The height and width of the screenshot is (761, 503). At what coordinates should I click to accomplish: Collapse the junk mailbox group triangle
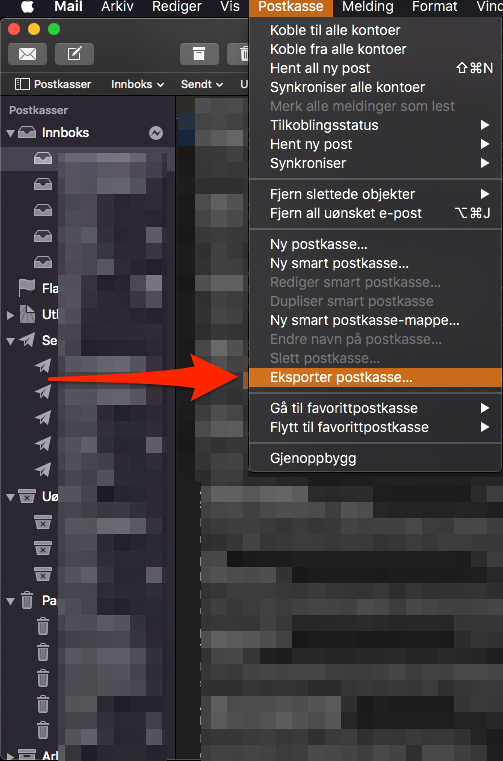[10, 496]
